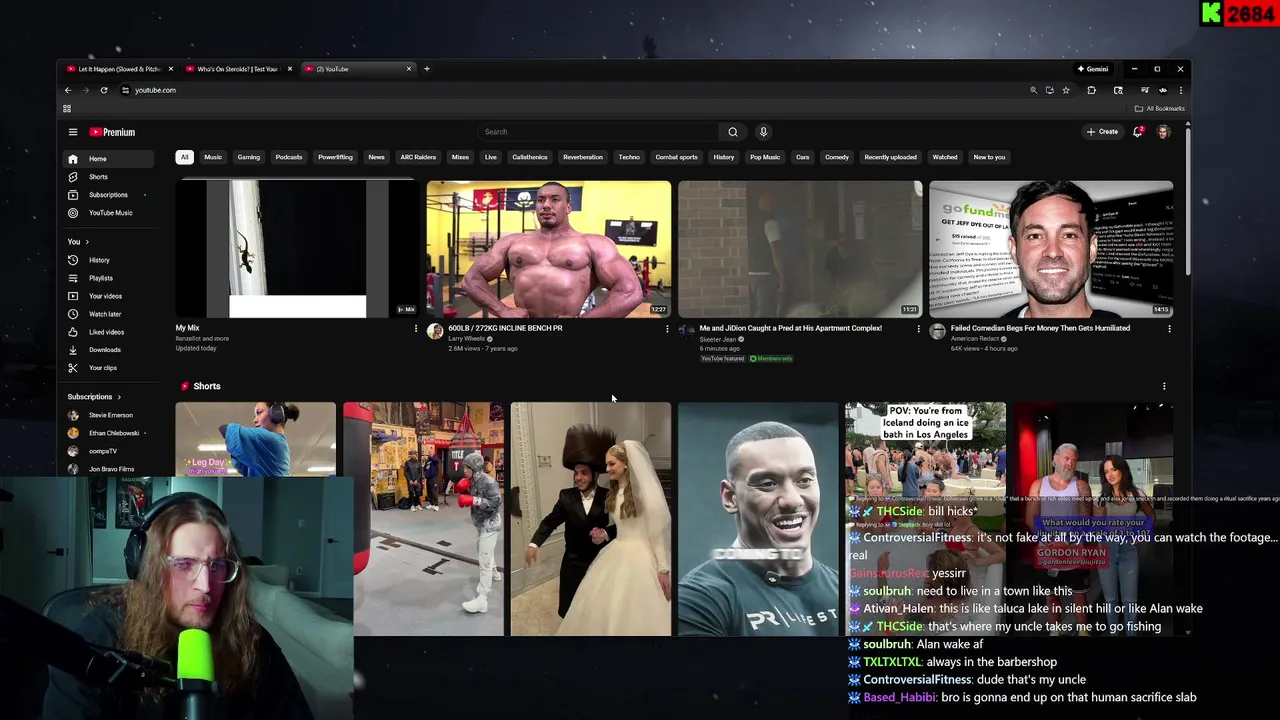Open Liked videos in the sidebar
Screen dimensions: 1280x720
click(110, 332)
